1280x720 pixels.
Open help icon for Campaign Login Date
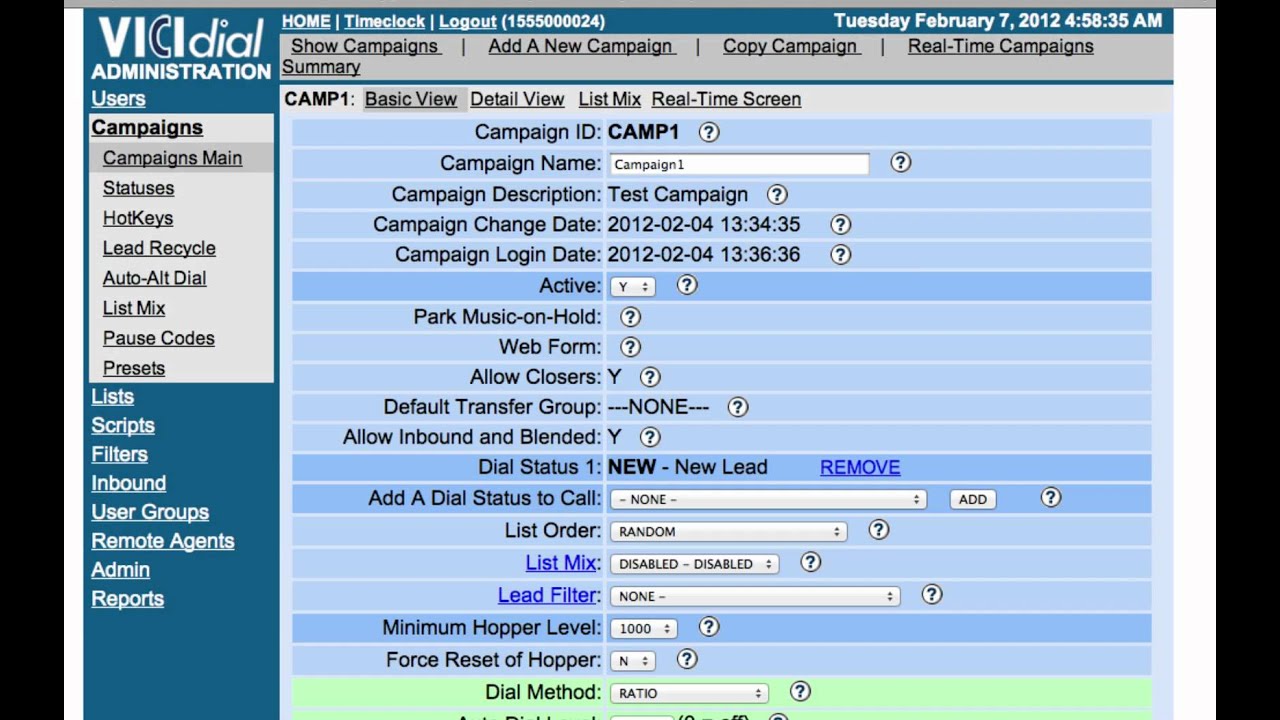(x=841, y=254)
